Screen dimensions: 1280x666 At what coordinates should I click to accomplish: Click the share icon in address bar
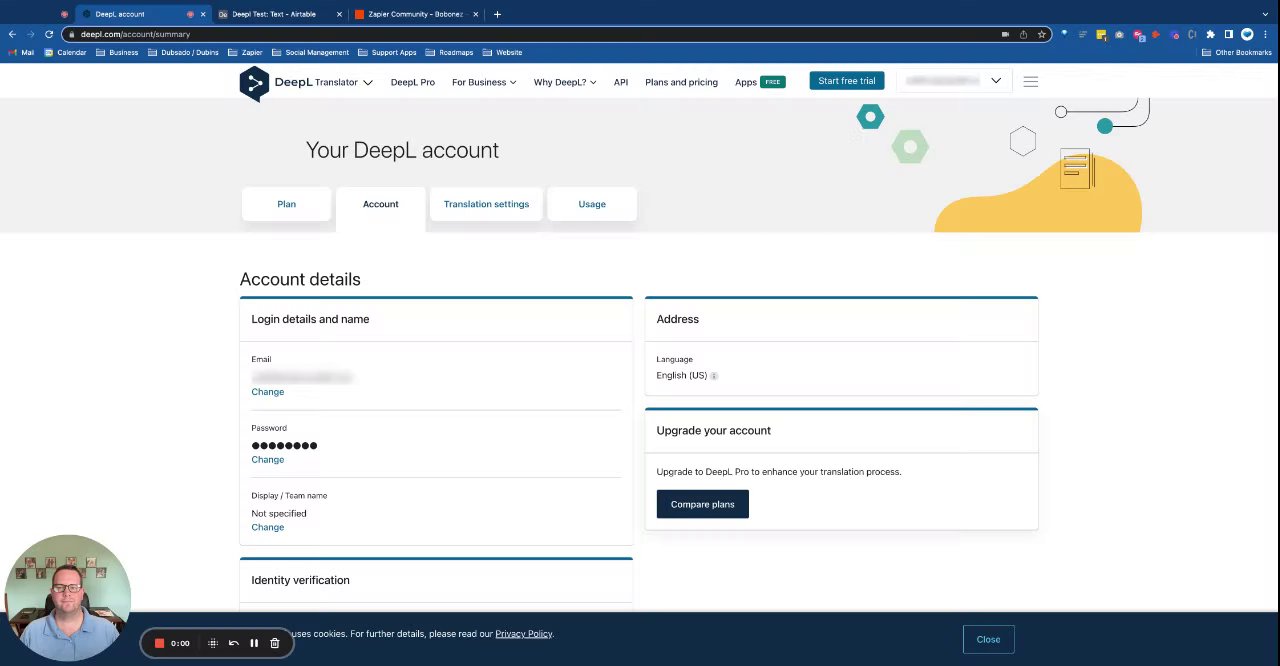point(1023,34)
